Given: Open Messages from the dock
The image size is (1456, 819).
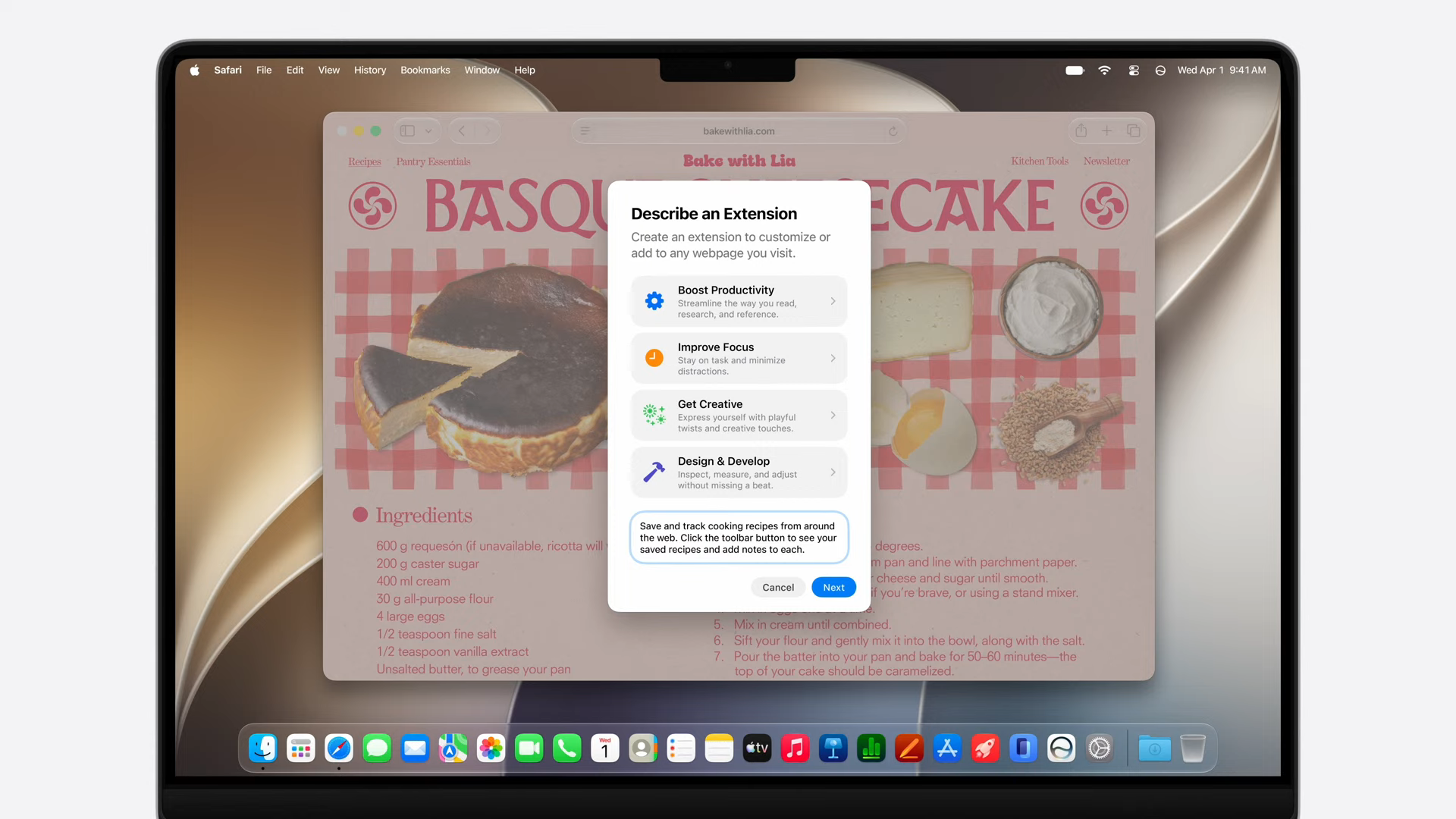Looking at the screenshot, I should click(377, 748).
